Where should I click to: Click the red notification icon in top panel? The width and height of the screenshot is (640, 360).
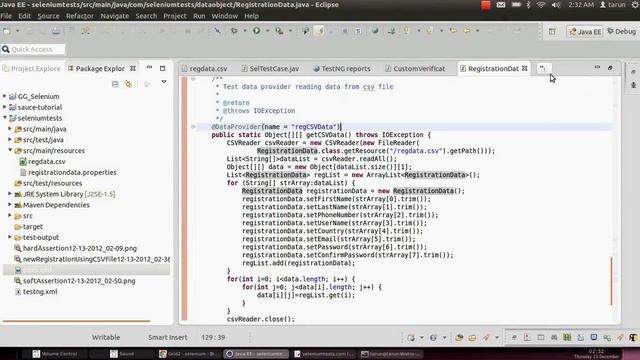(486, 5)
